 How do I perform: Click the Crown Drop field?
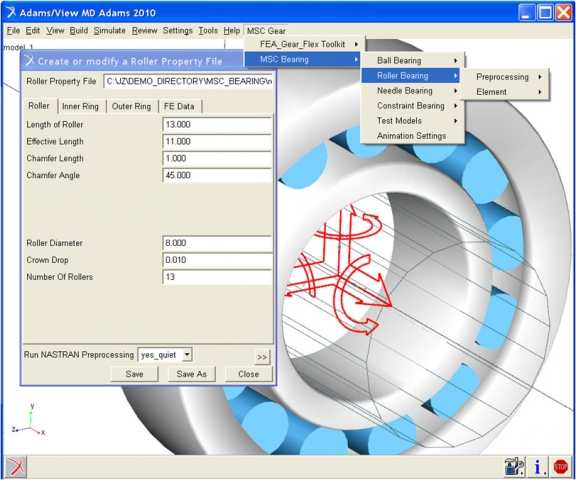[217, 260]
